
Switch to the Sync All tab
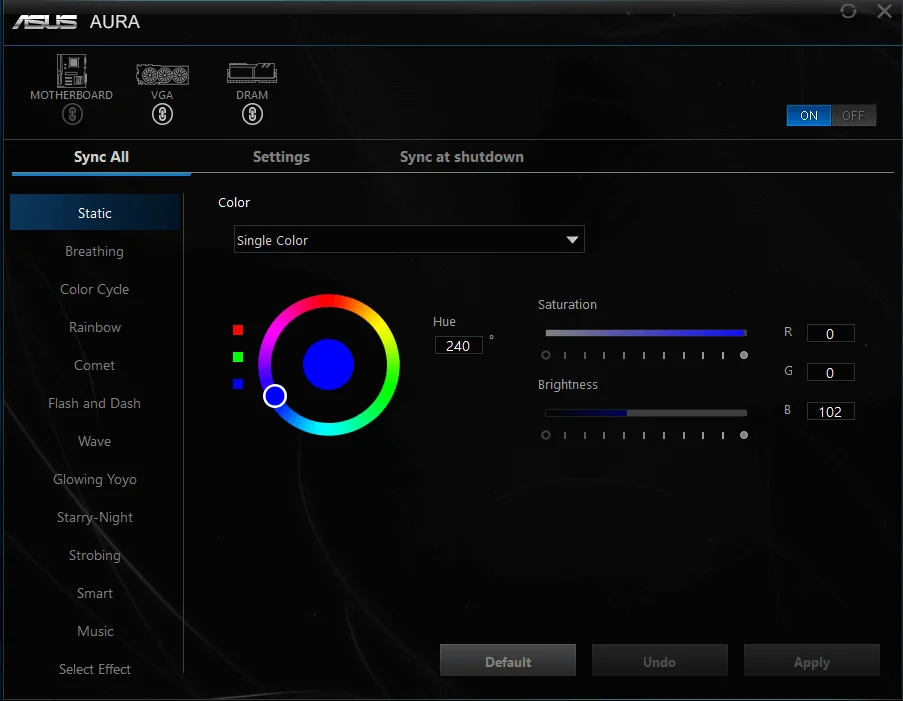click(x=101, y=157)
